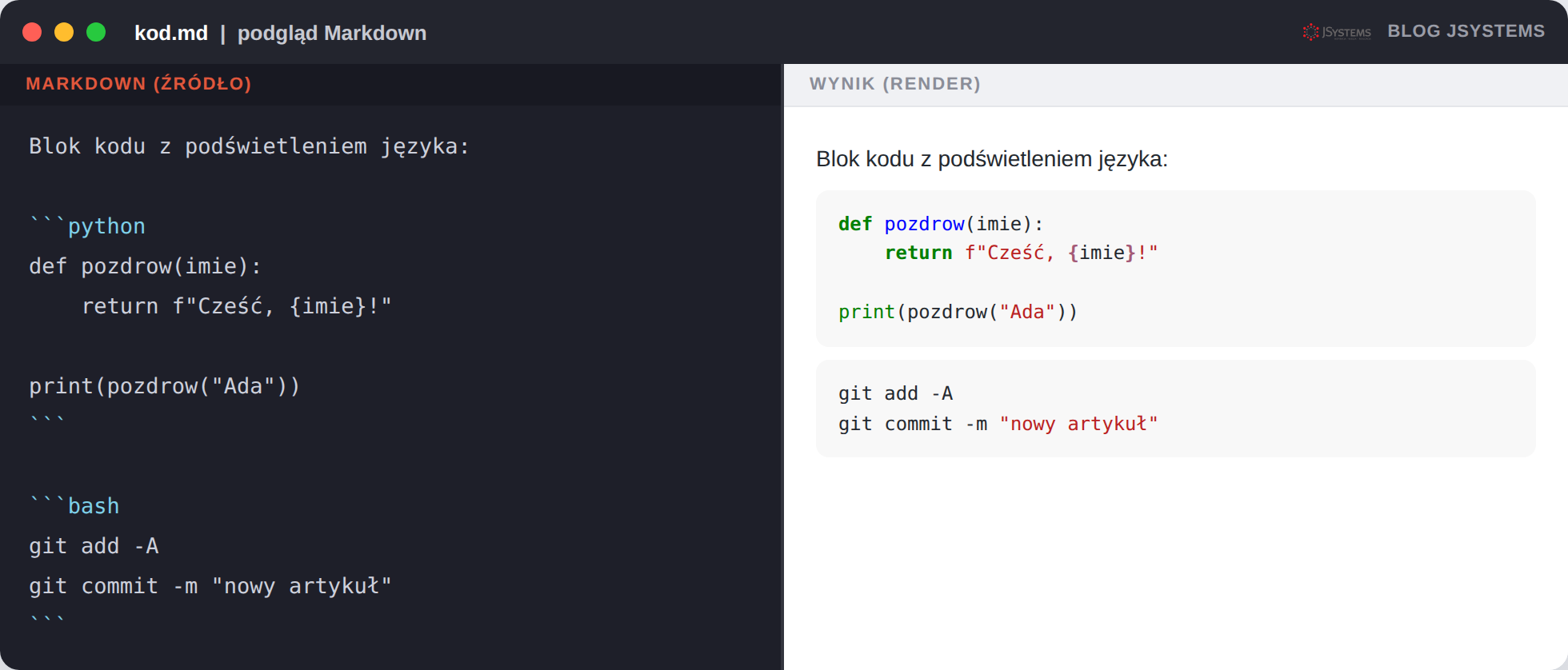1568x670 pixels.
Task: Click the red close window dot
Action: pyautogui.click(x=32, y=32)
